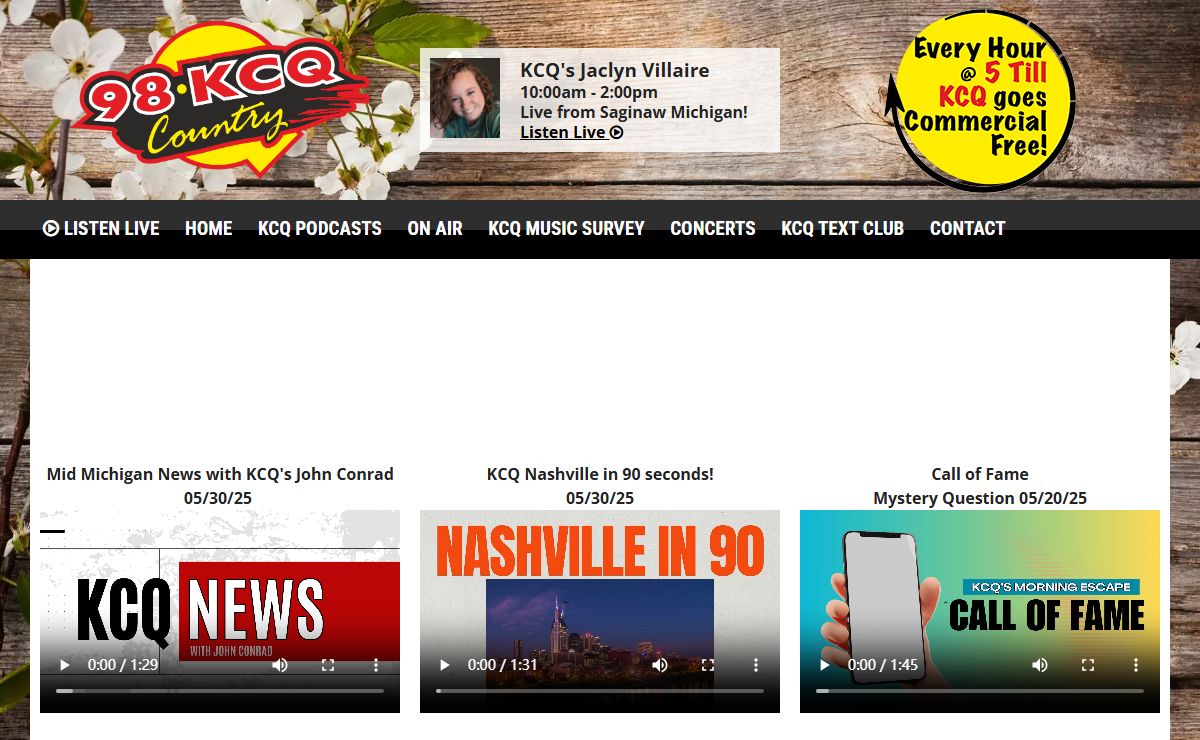
Task: Open the Concerts page
Action: tap(713, 229)
